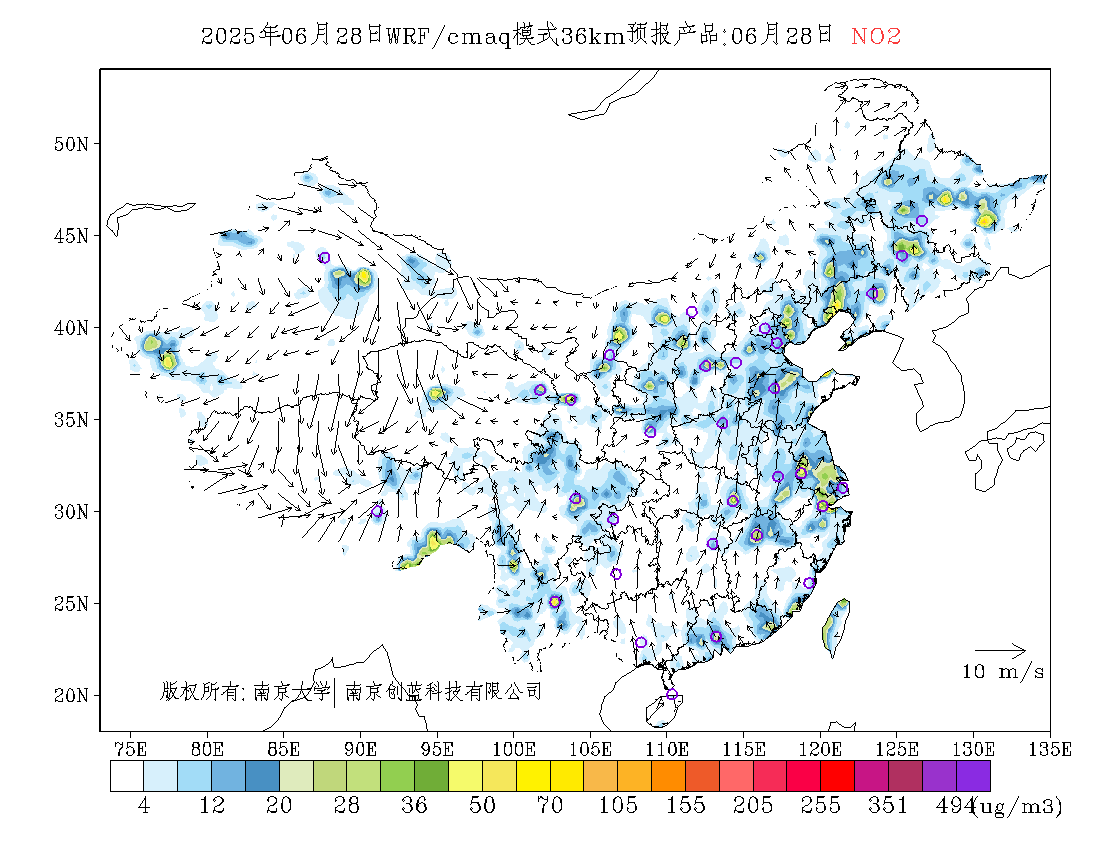Click the 75E longitude label
The height and width of the screenshot is (850, 1100).
[x=130, y=749]
